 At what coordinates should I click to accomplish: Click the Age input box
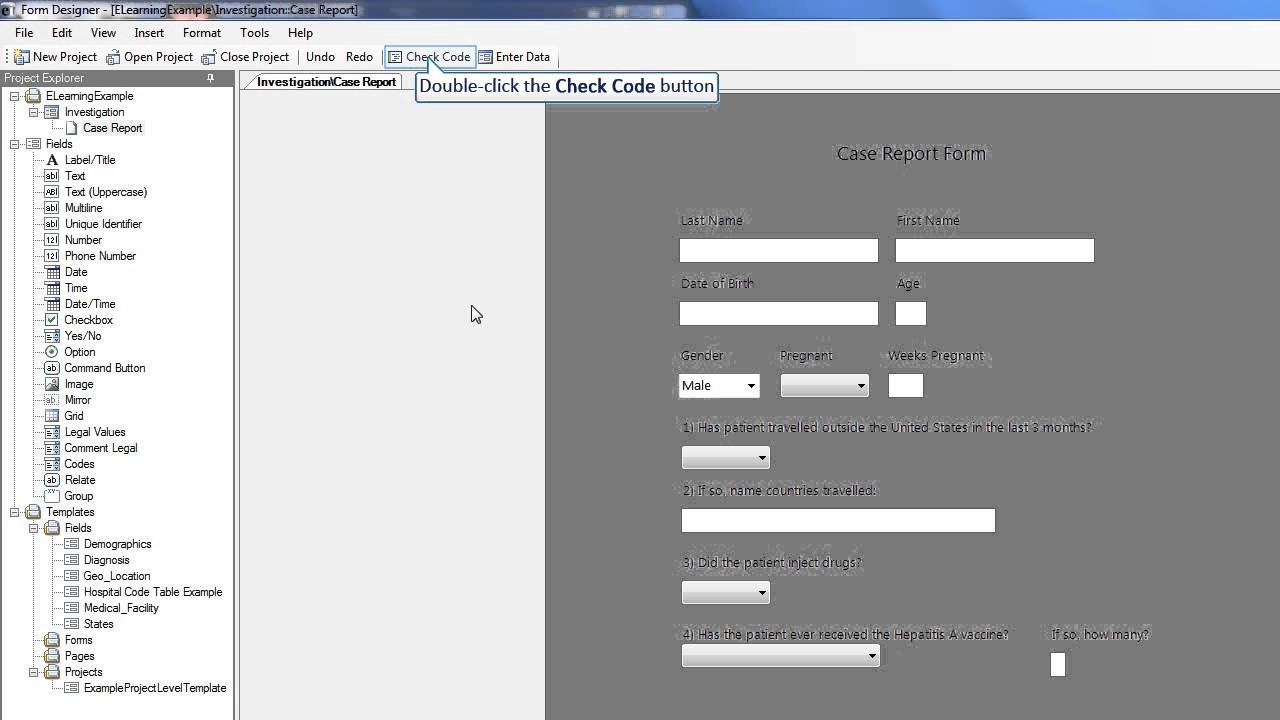click(x=911, y=313)
